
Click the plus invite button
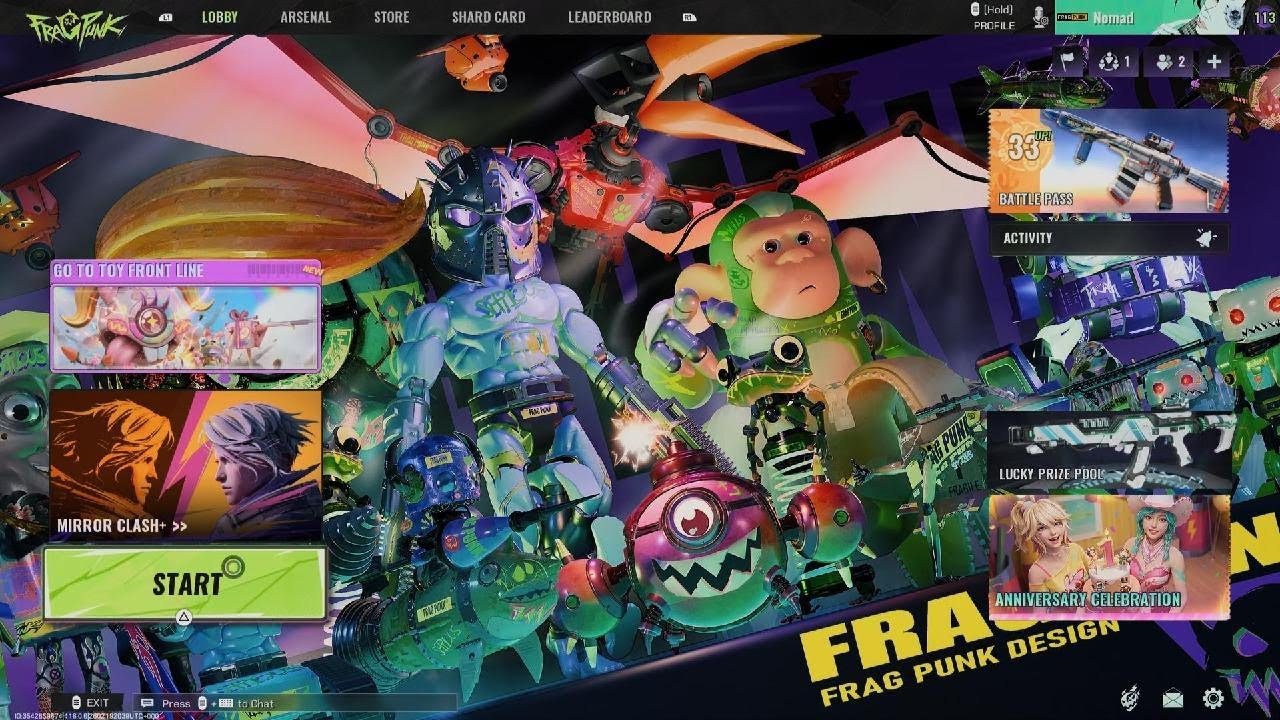click(1213, 62)
